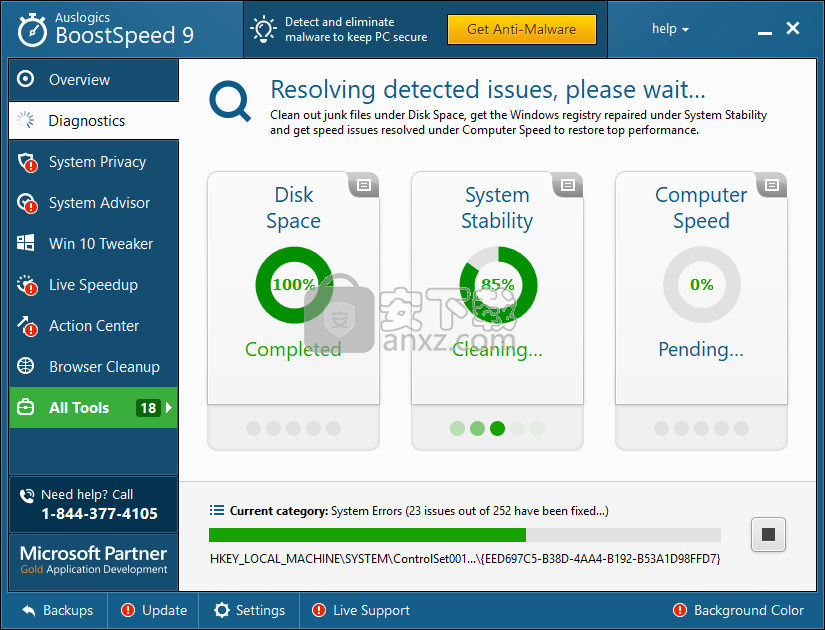Click the BoostSpeed stopwatch logo icon
The height and width of the screenshot is (630, 825).
tap(32, 31)
